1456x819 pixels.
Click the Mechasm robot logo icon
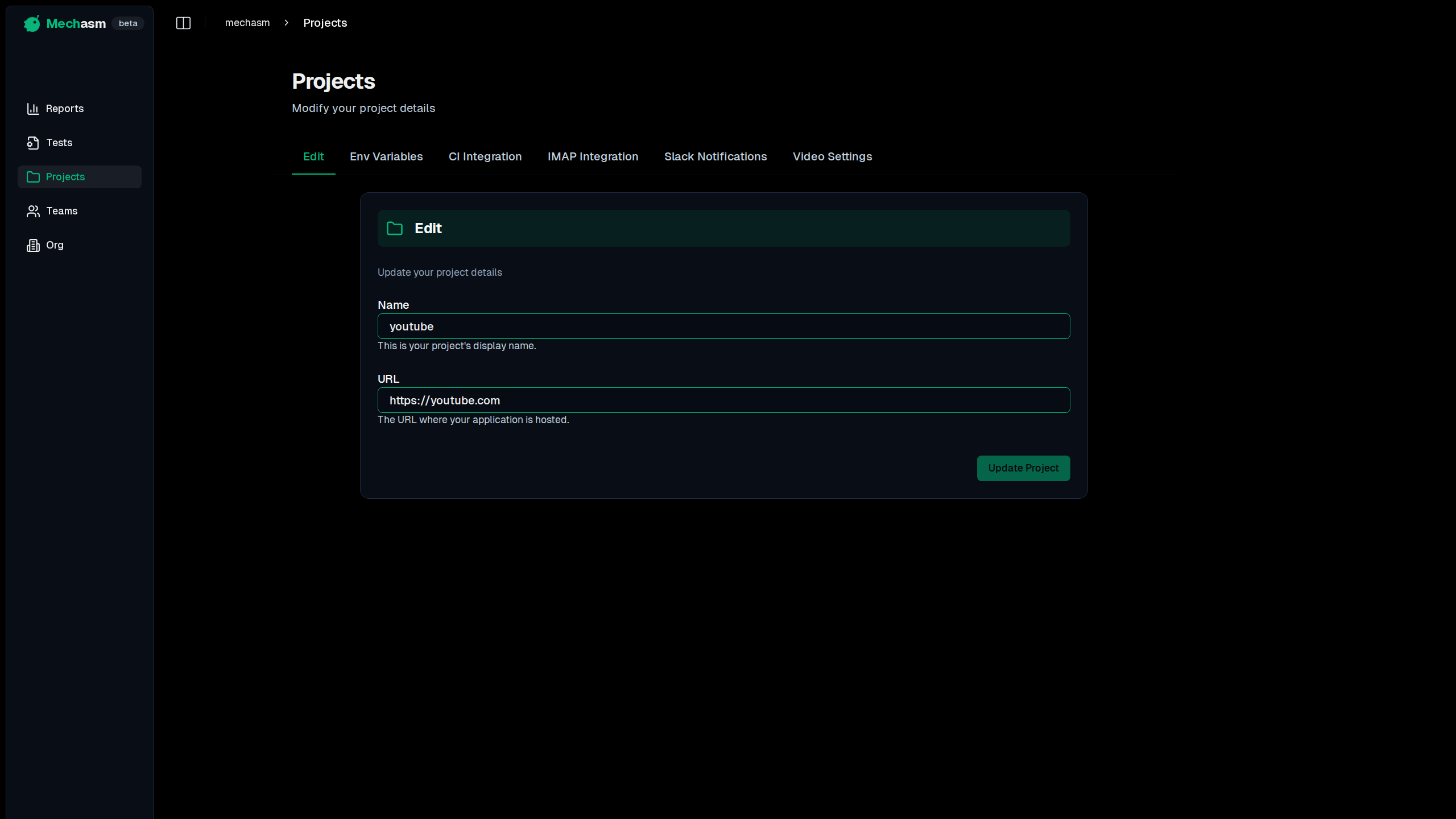(32, 23)
